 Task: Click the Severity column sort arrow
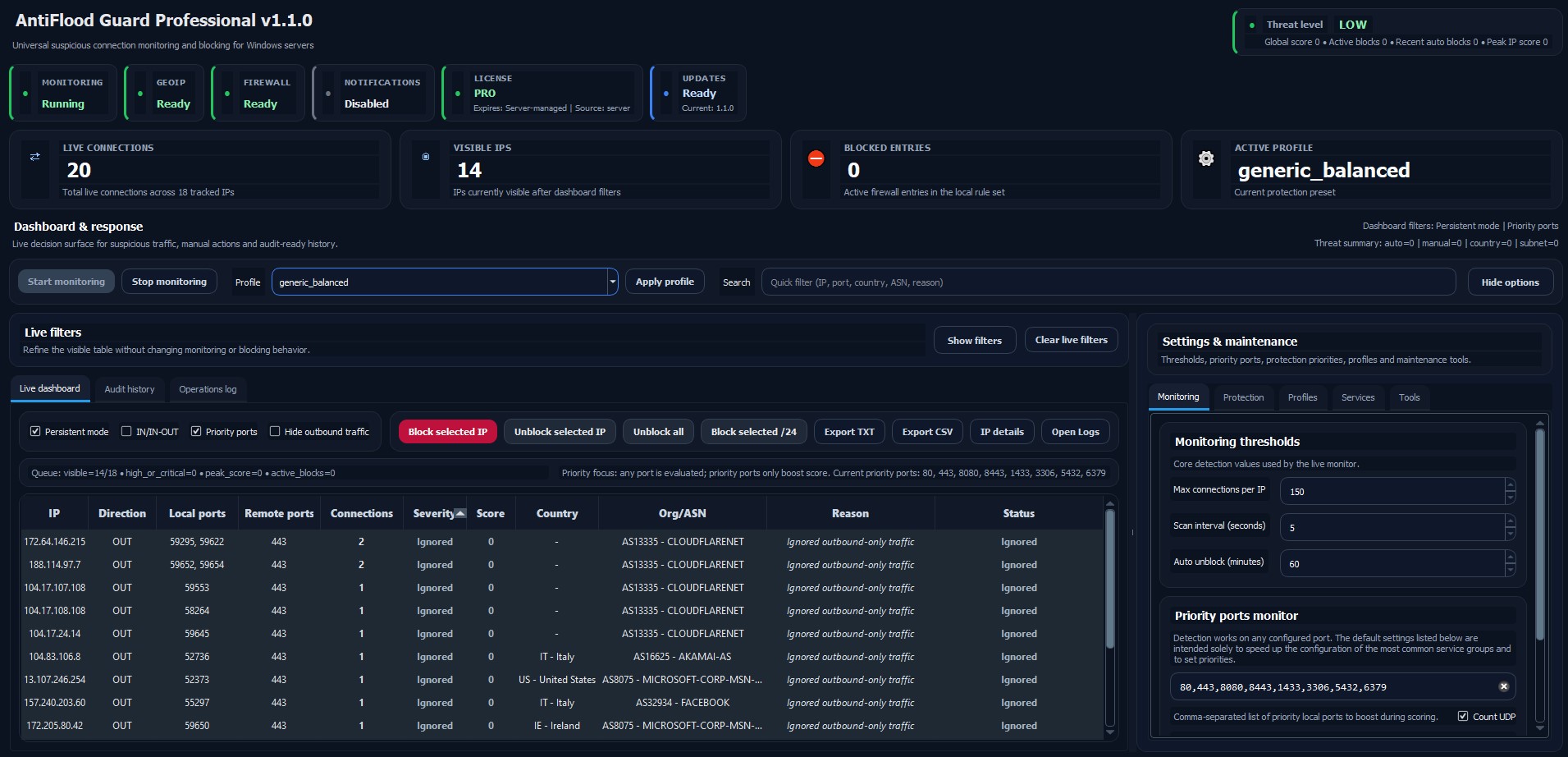pyautogui.click(x=460, y=513)
